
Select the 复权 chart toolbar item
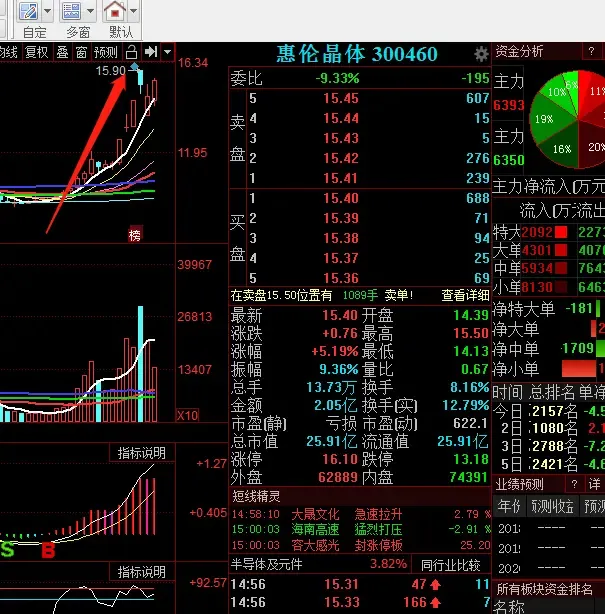36,52
